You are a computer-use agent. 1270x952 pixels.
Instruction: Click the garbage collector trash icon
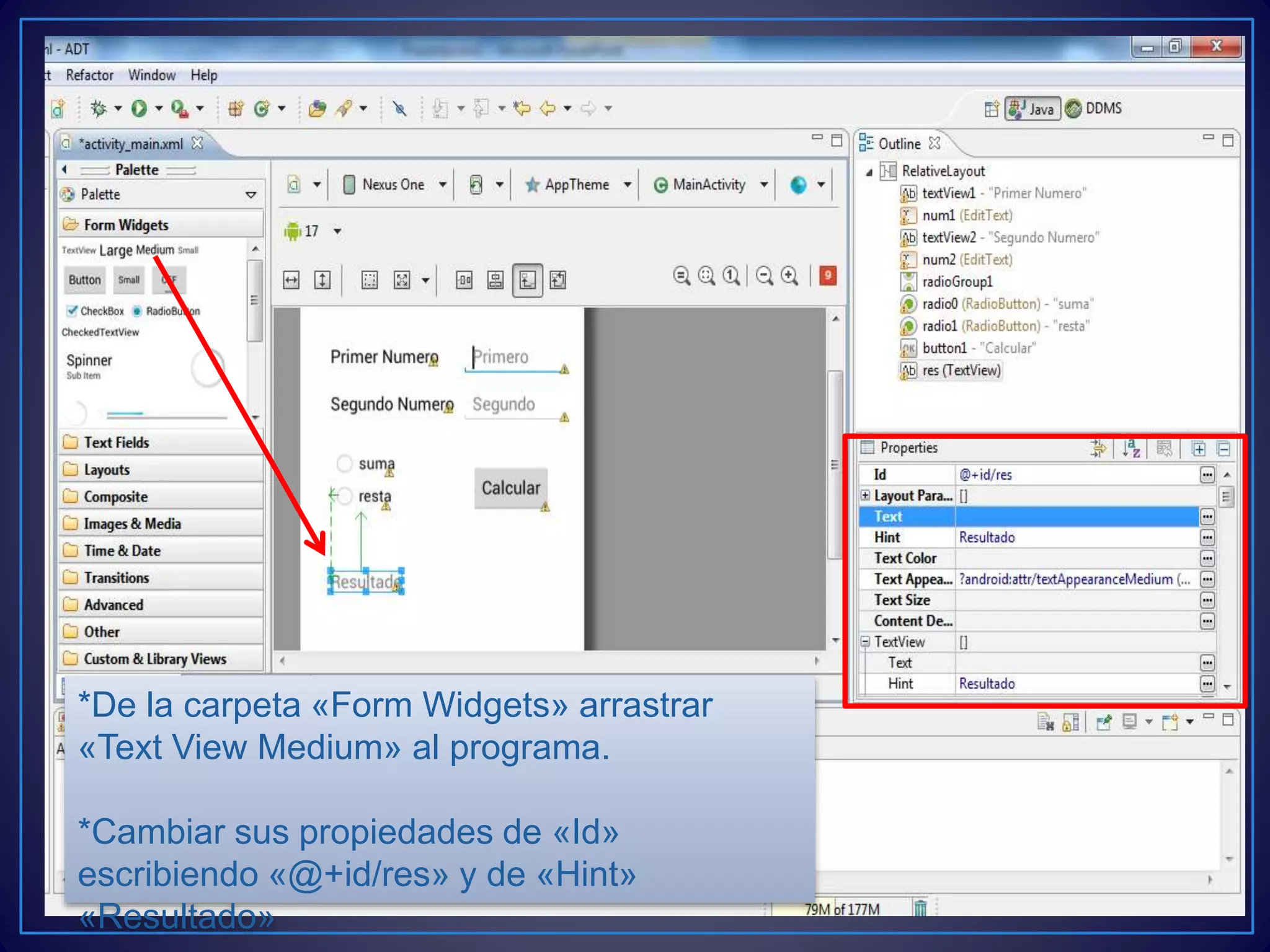pyautogui.click(x=920, y=908)
